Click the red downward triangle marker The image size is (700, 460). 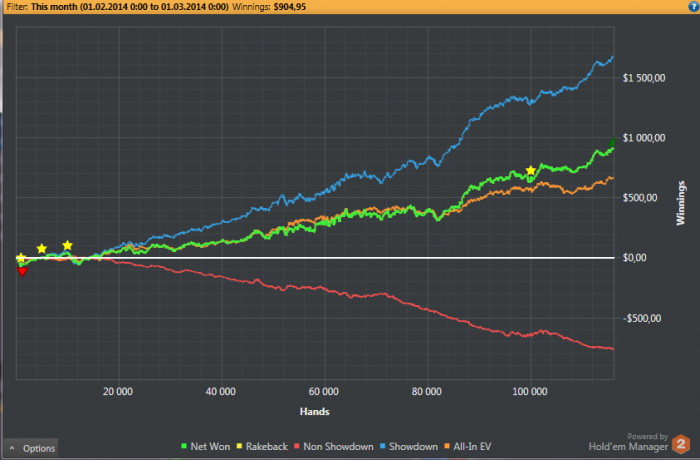tap(22, 272)
